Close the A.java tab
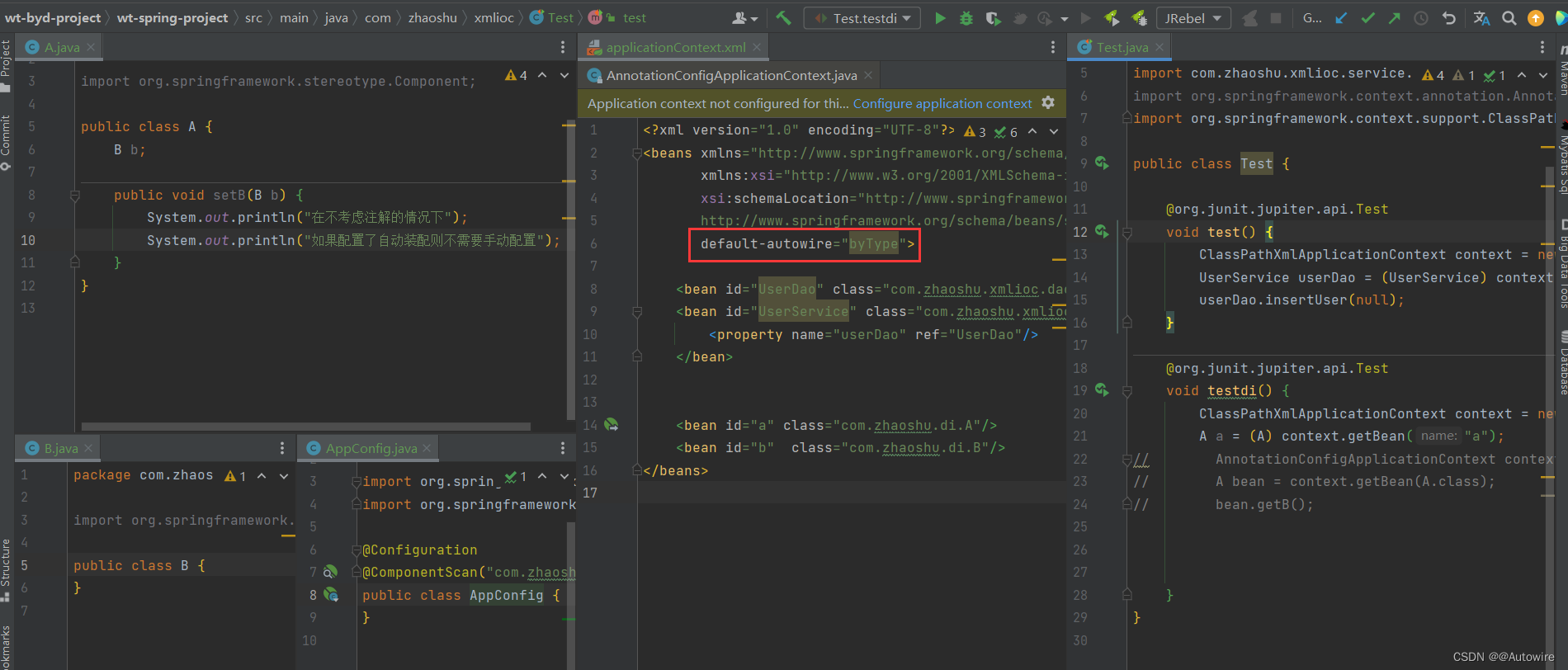This screenshot has height=670, width=1568. click(91, 48)
